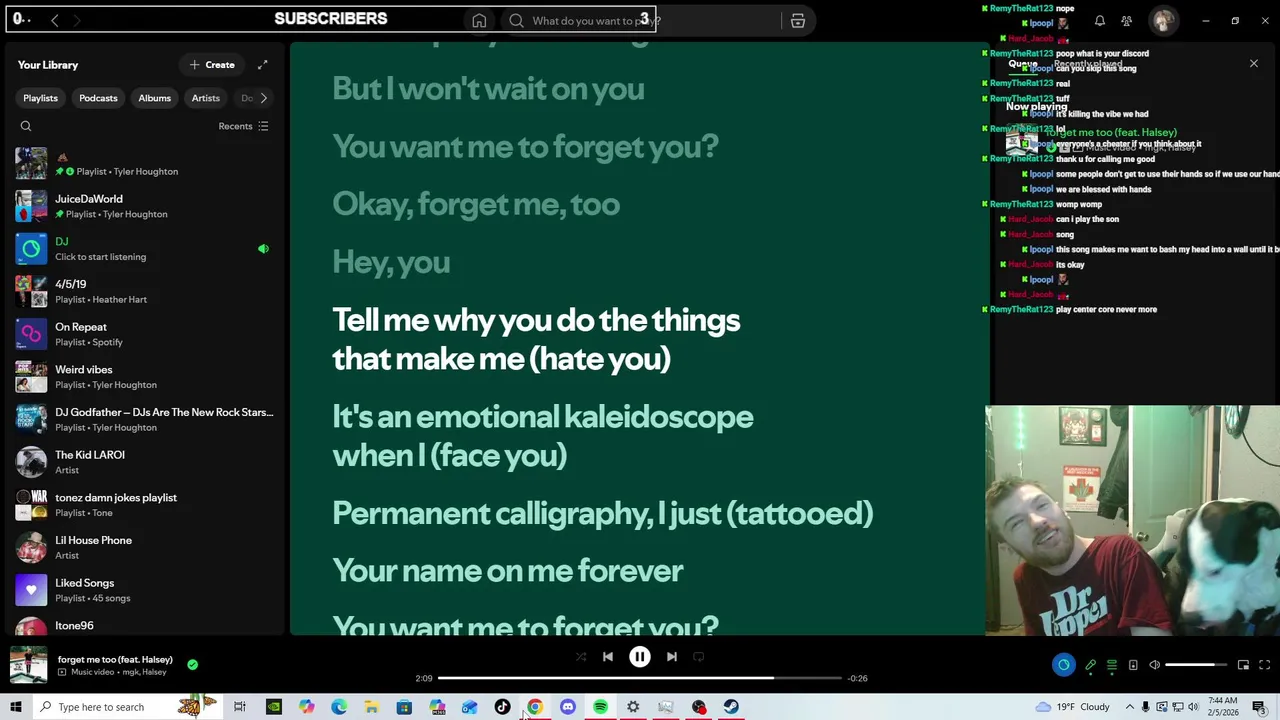Open the mini player
This screenshot has width=1280, height=720.
click(1243, 665)
